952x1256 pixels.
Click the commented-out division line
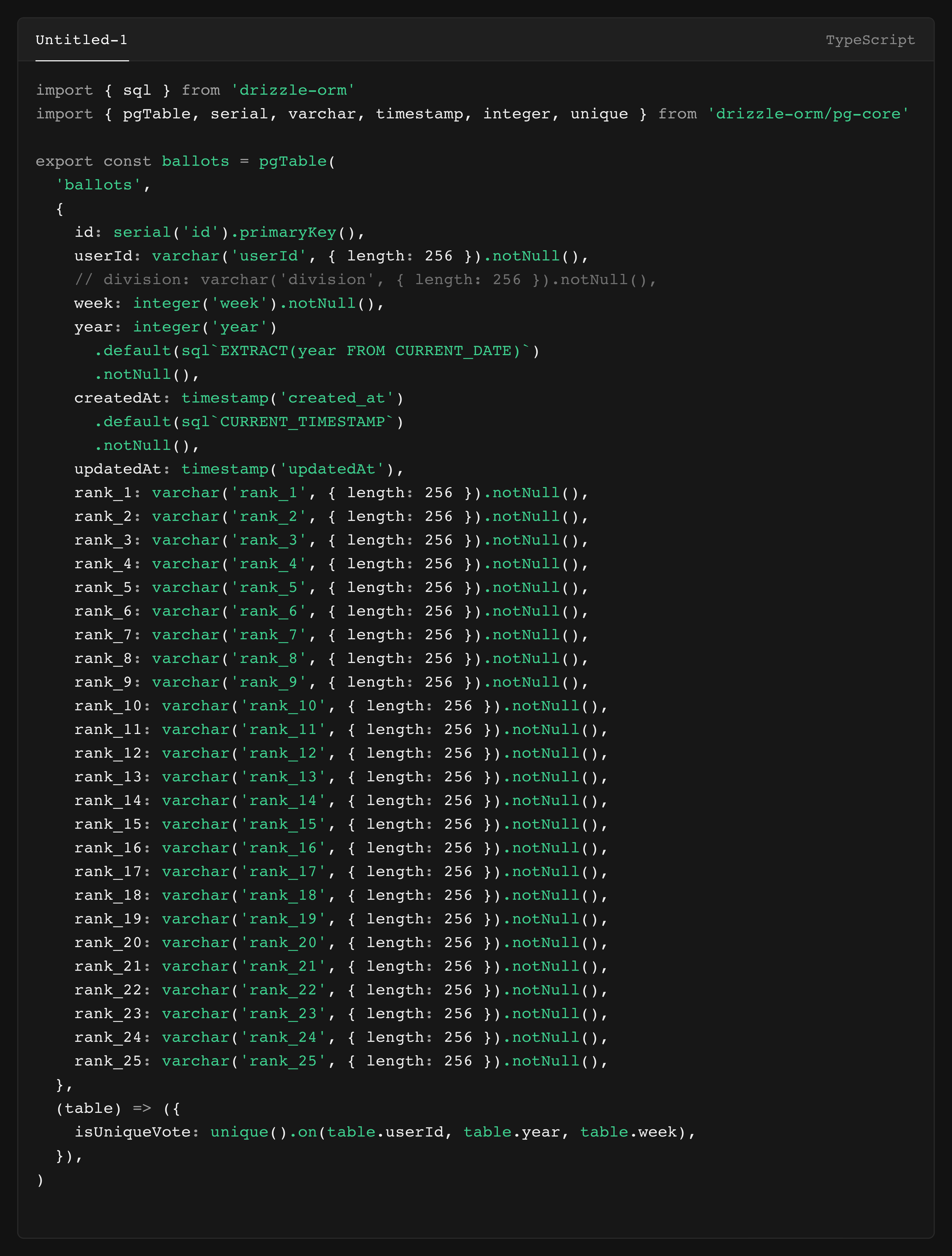(365, 279)
